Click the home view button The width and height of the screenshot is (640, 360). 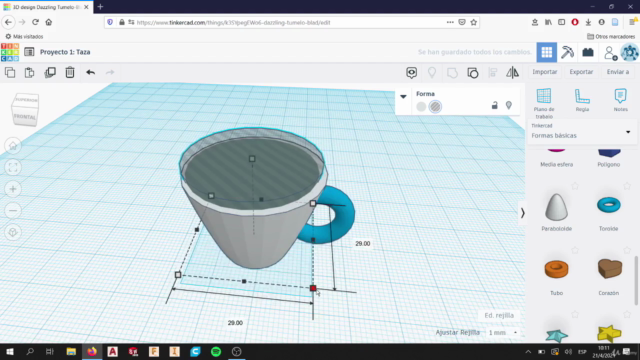coord(13,146)
